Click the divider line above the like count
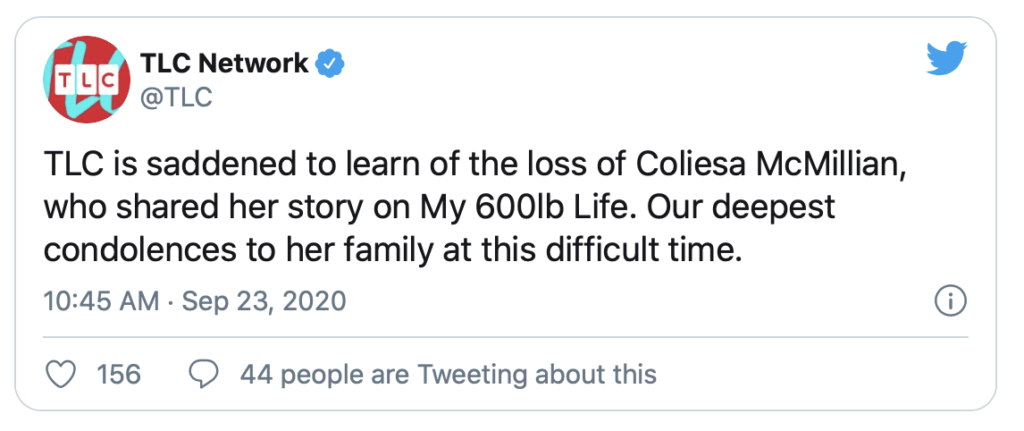Viewport: 1024px width, 431px height. click(x=506, y=338)
